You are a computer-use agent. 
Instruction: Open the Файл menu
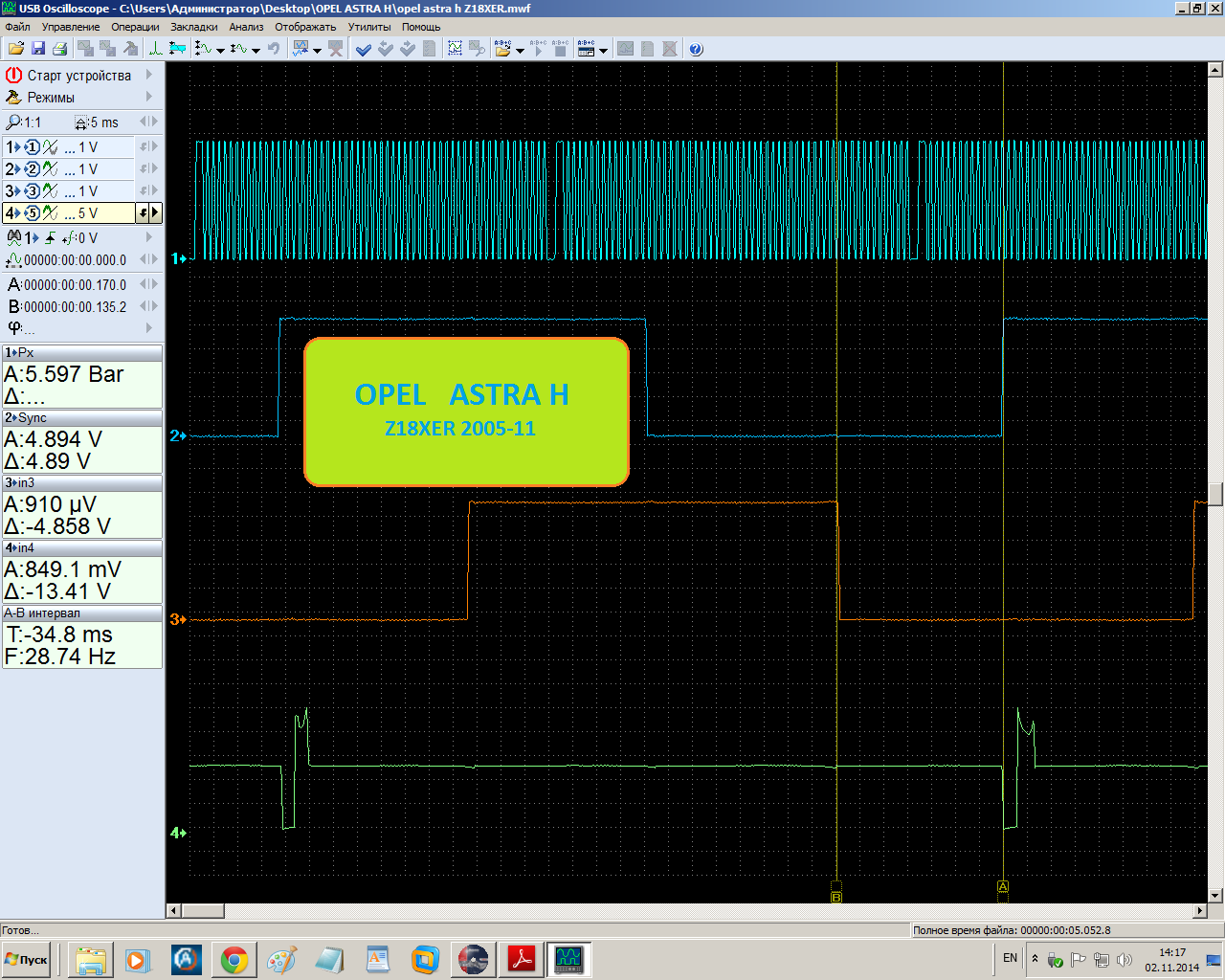point(17,27)
